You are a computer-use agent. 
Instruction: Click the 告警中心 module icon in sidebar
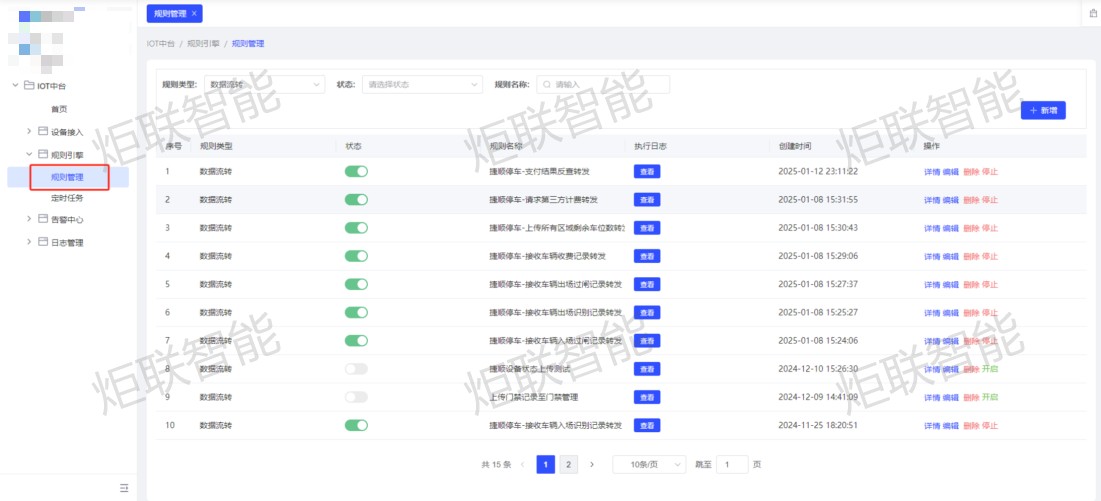43,218
